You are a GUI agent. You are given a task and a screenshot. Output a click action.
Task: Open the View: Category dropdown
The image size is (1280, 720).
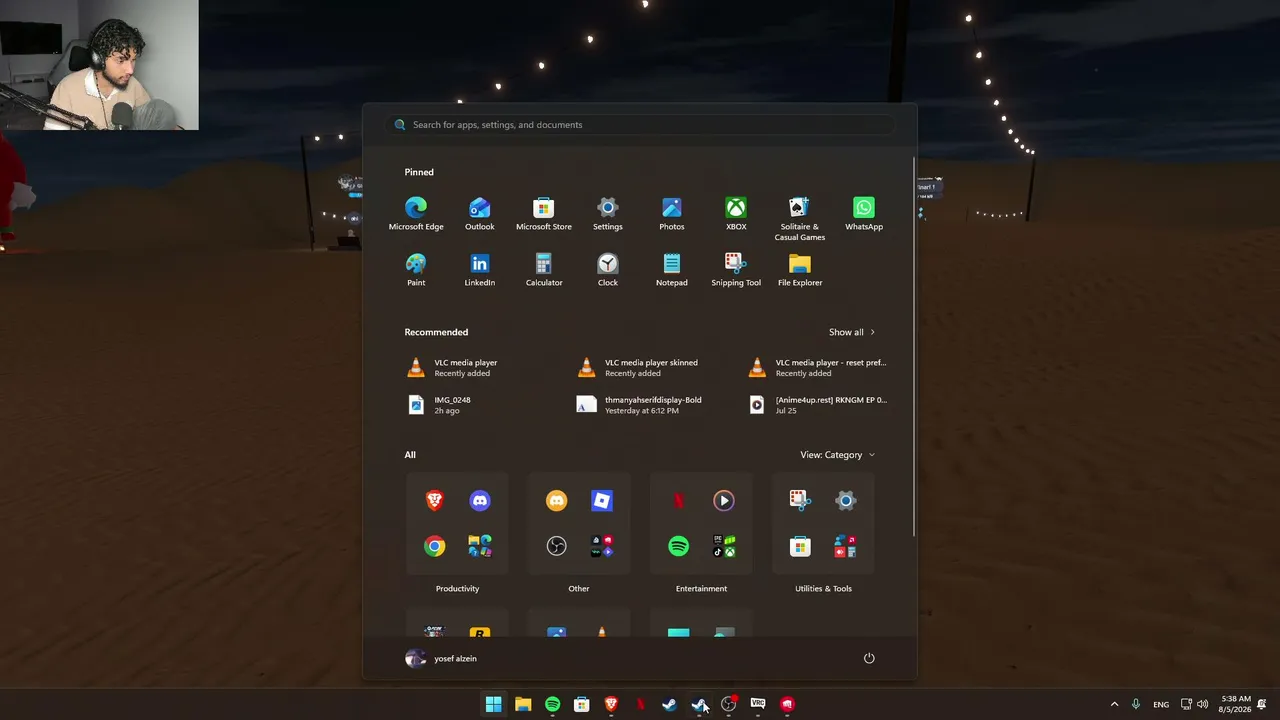(x=838, y=455)
